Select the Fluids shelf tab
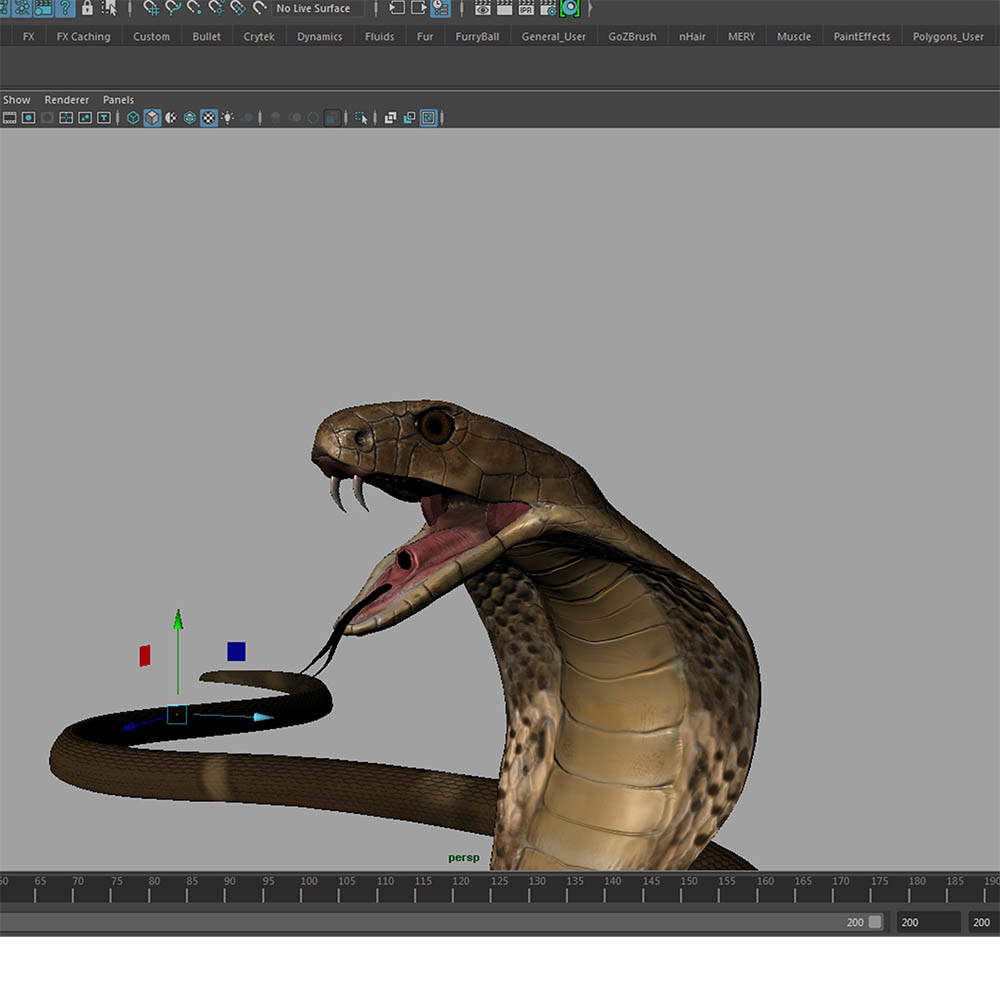This screenshot has width=1000, height=1000. [379, 36]
